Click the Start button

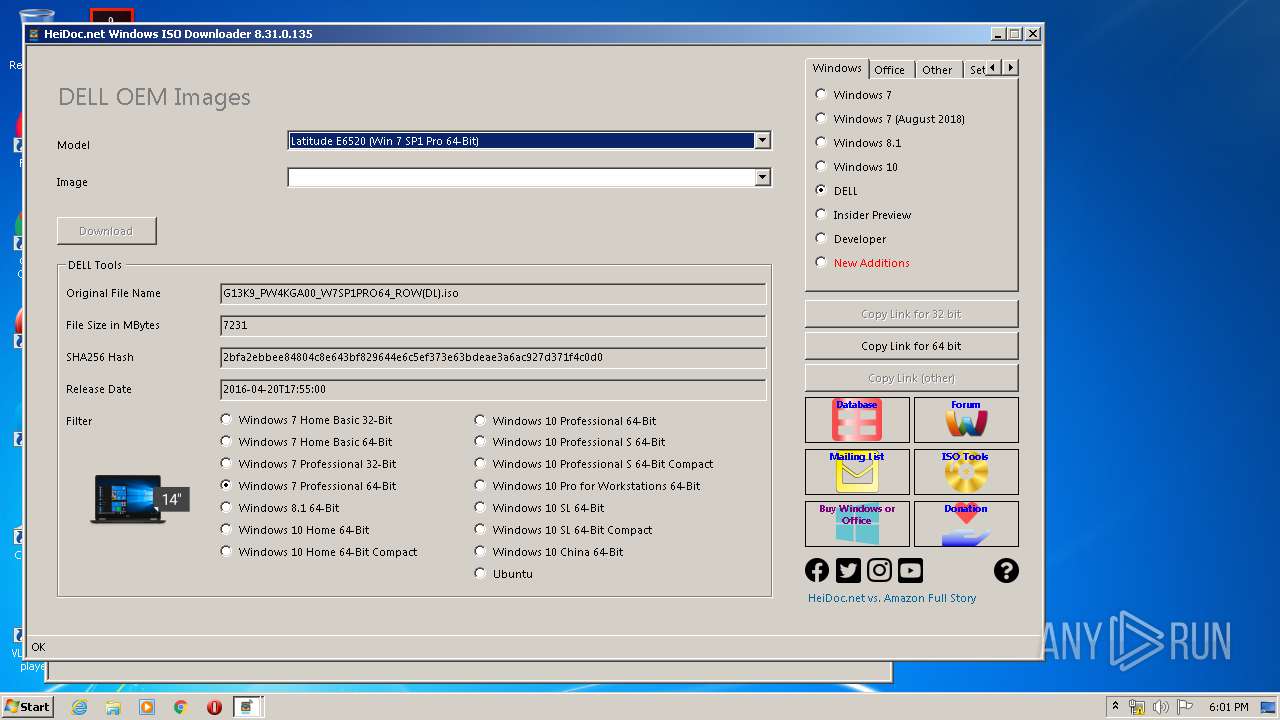point(27,706)
